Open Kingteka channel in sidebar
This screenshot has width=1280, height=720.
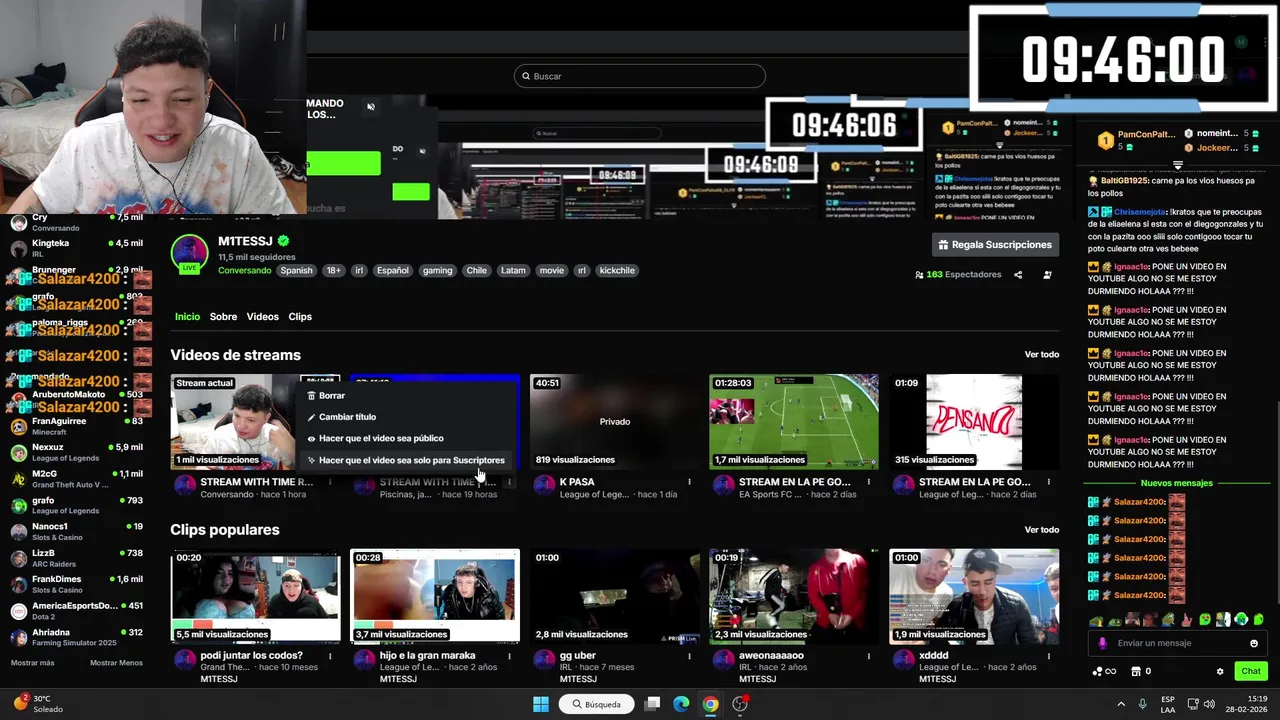click(77, 247)
